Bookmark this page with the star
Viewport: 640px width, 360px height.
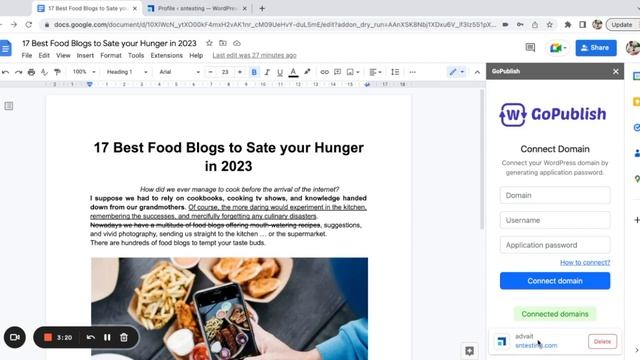pos(549,25)
